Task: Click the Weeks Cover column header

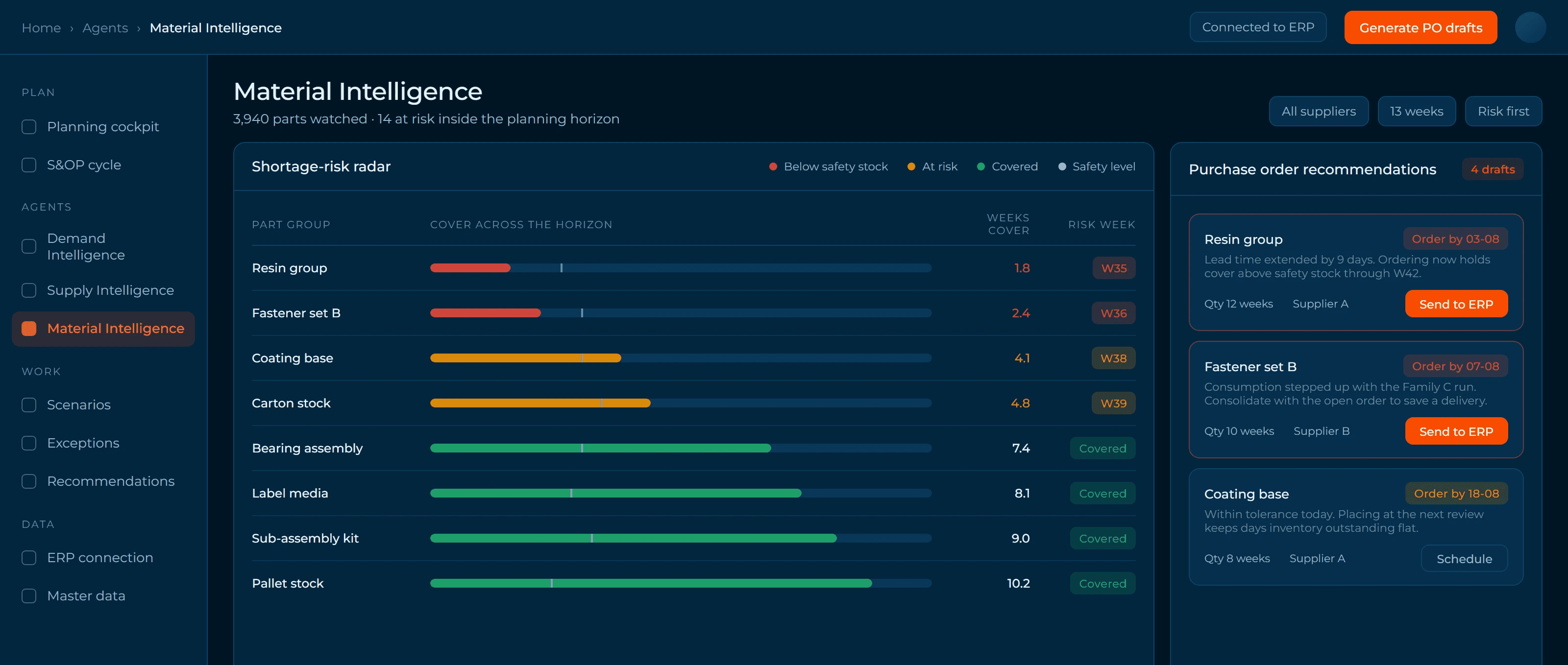Action: [x=1008, y=224]
